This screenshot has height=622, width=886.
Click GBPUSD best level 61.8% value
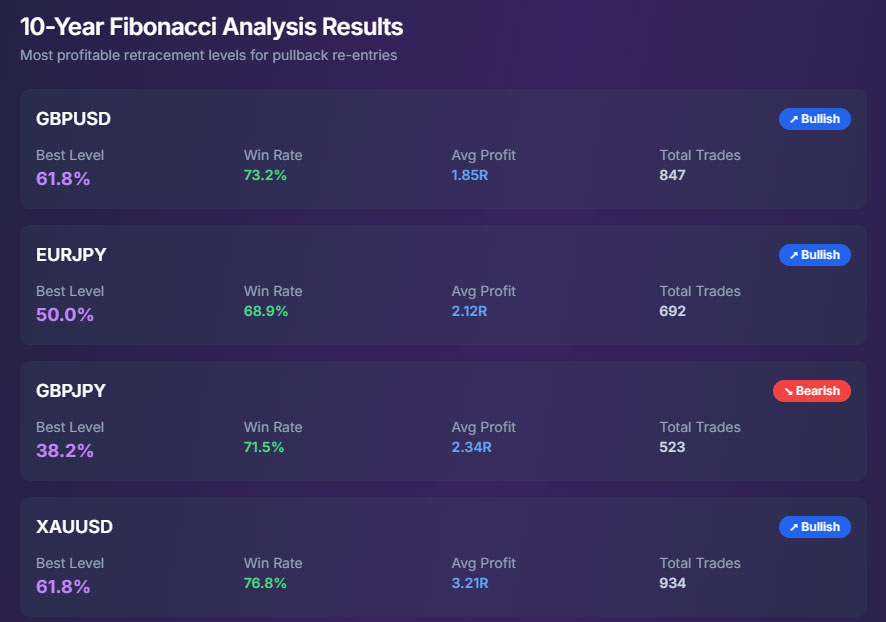(63, 179)
